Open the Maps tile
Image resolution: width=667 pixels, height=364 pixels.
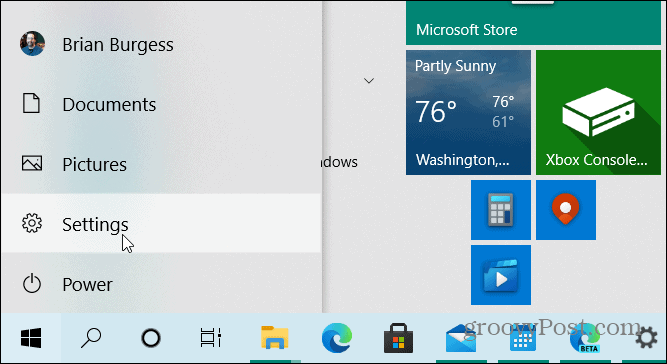(566, 210)
